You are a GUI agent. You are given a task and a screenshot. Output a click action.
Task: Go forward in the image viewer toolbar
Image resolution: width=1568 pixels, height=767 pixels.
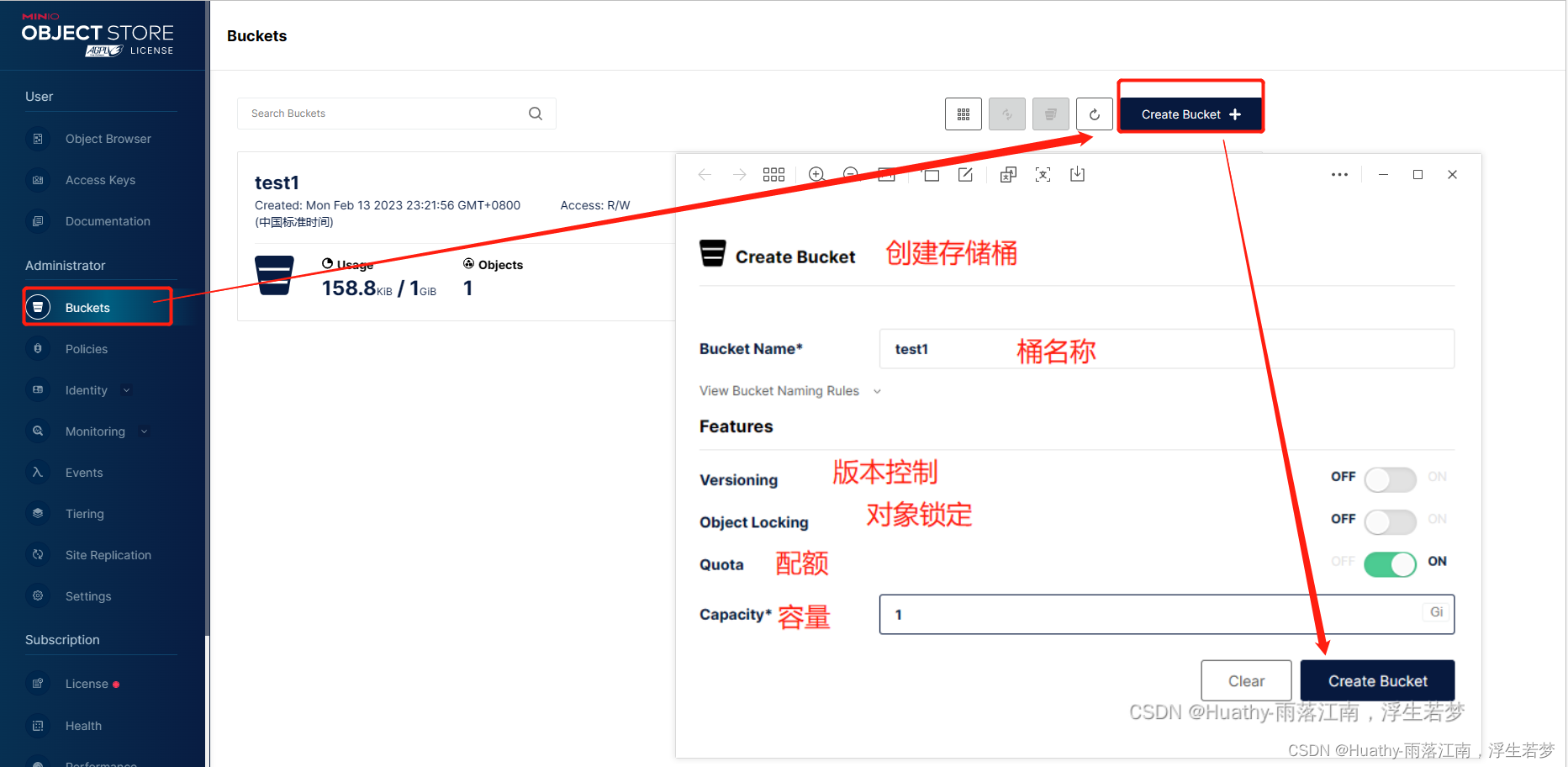[739, 174]
